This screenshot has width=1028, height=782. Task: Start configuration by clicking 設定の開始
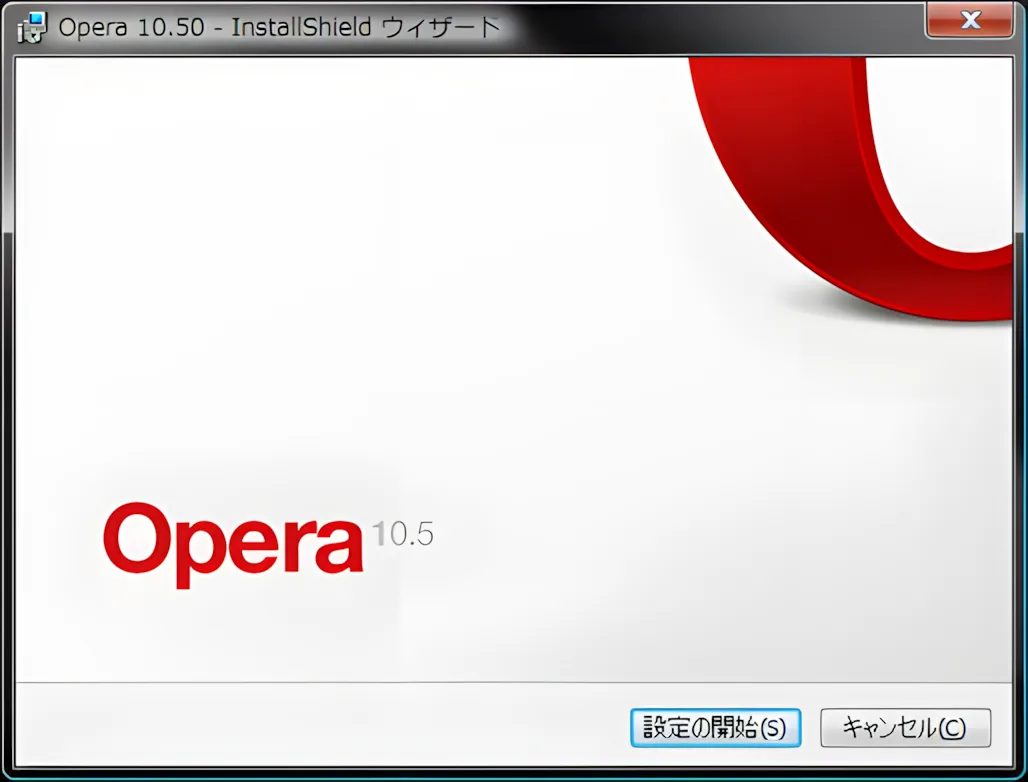pyautogui.click(x=715, y=728)
